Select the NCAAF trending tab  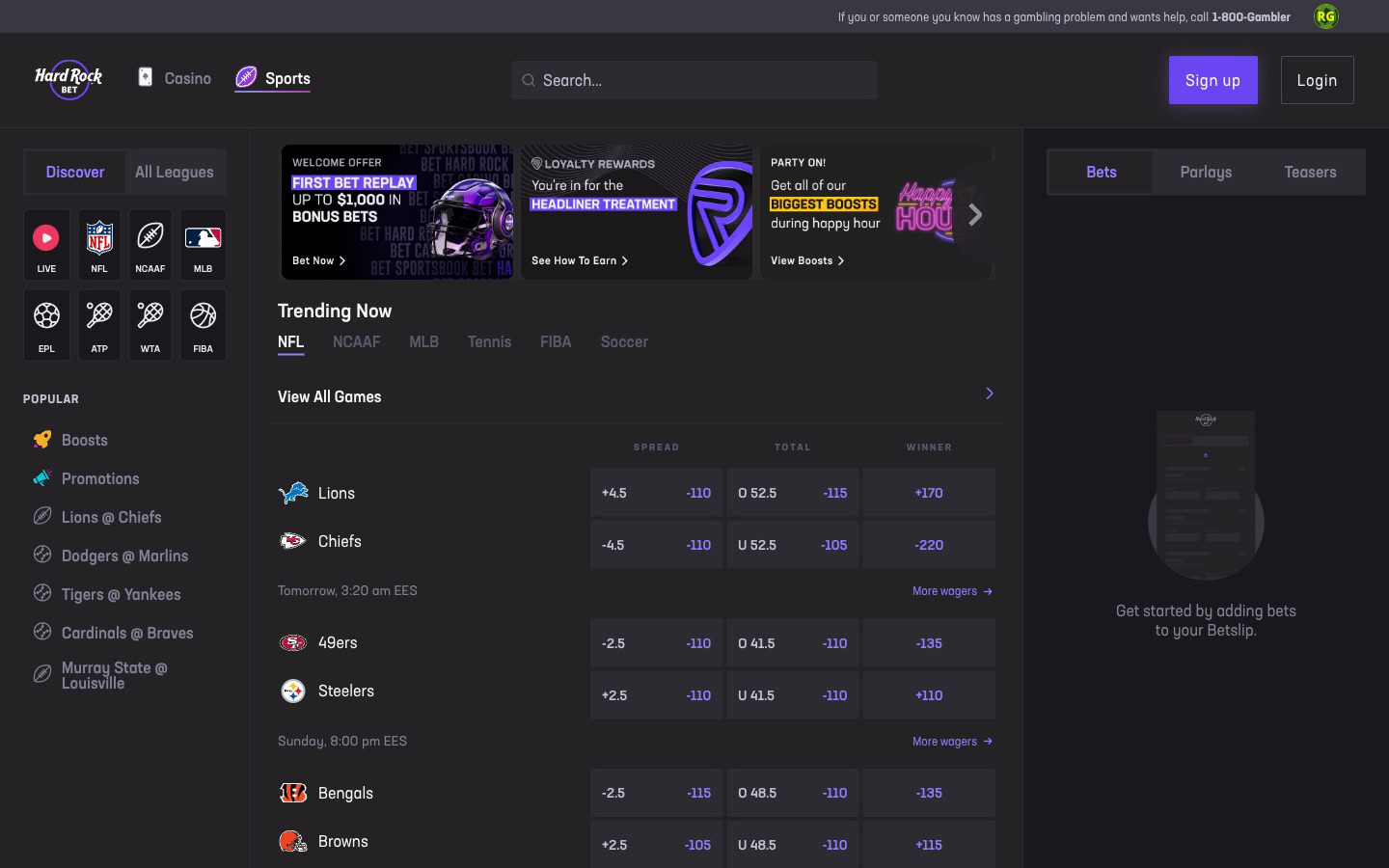click(x=356, y=342)
